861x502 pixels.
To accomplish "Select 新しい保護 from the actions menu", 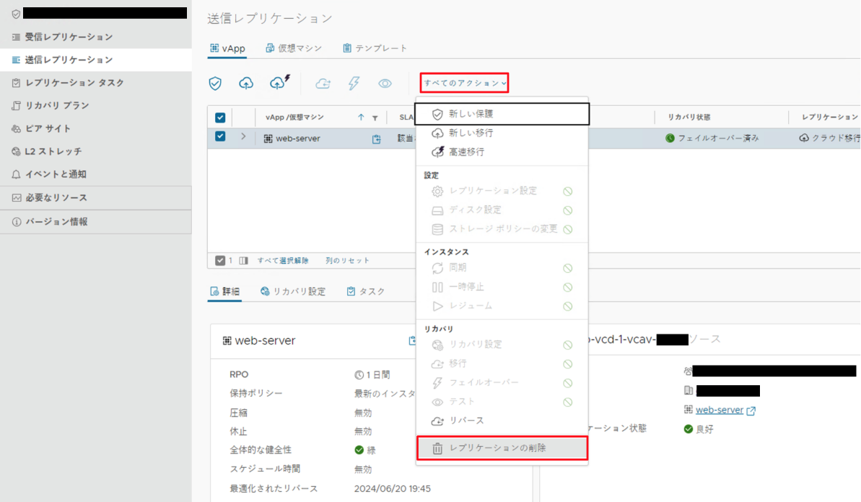I will click(502, 114).
